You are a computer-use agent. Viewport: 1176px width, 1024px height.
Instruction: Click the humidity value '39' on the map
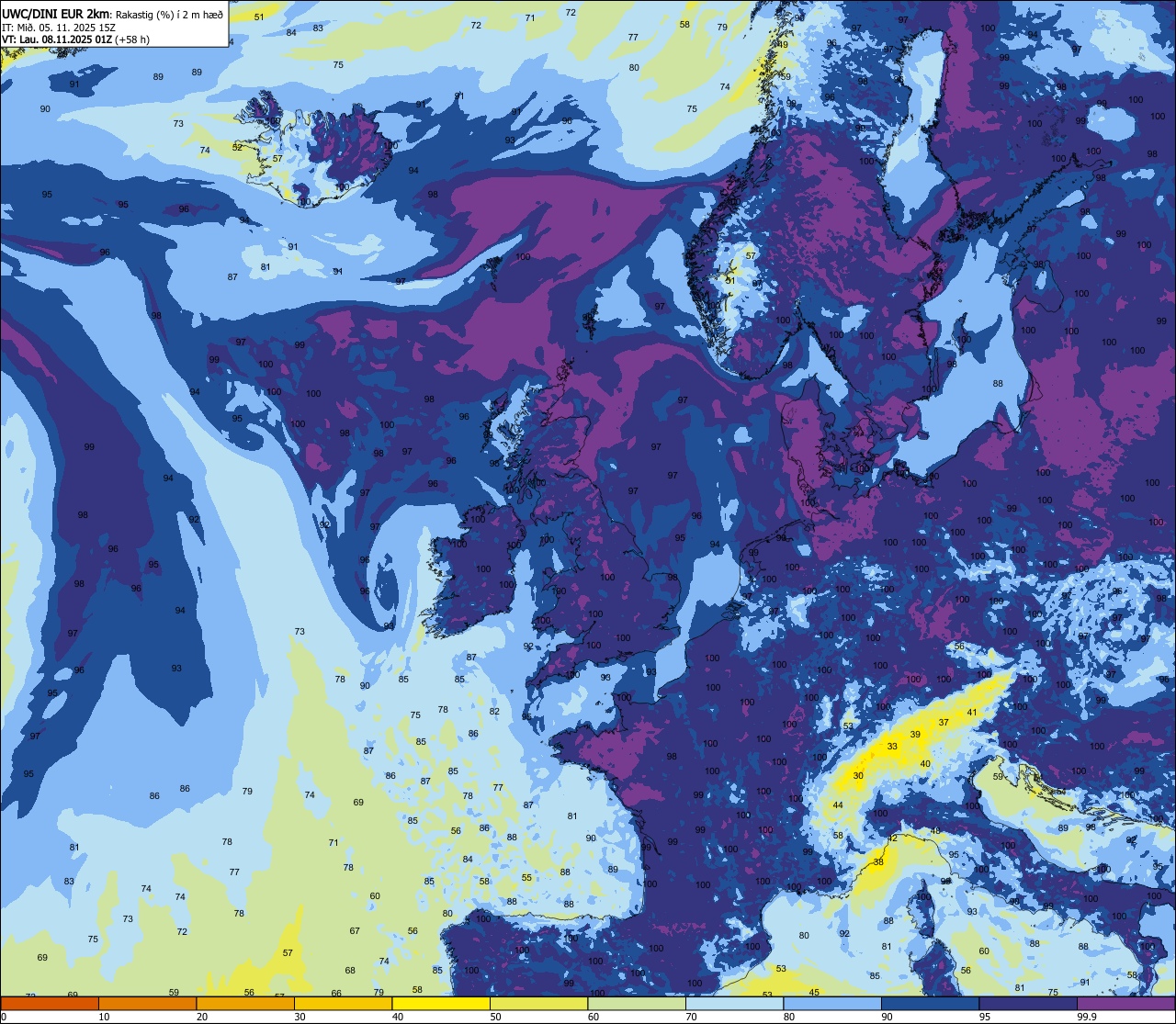coord(915,735)
